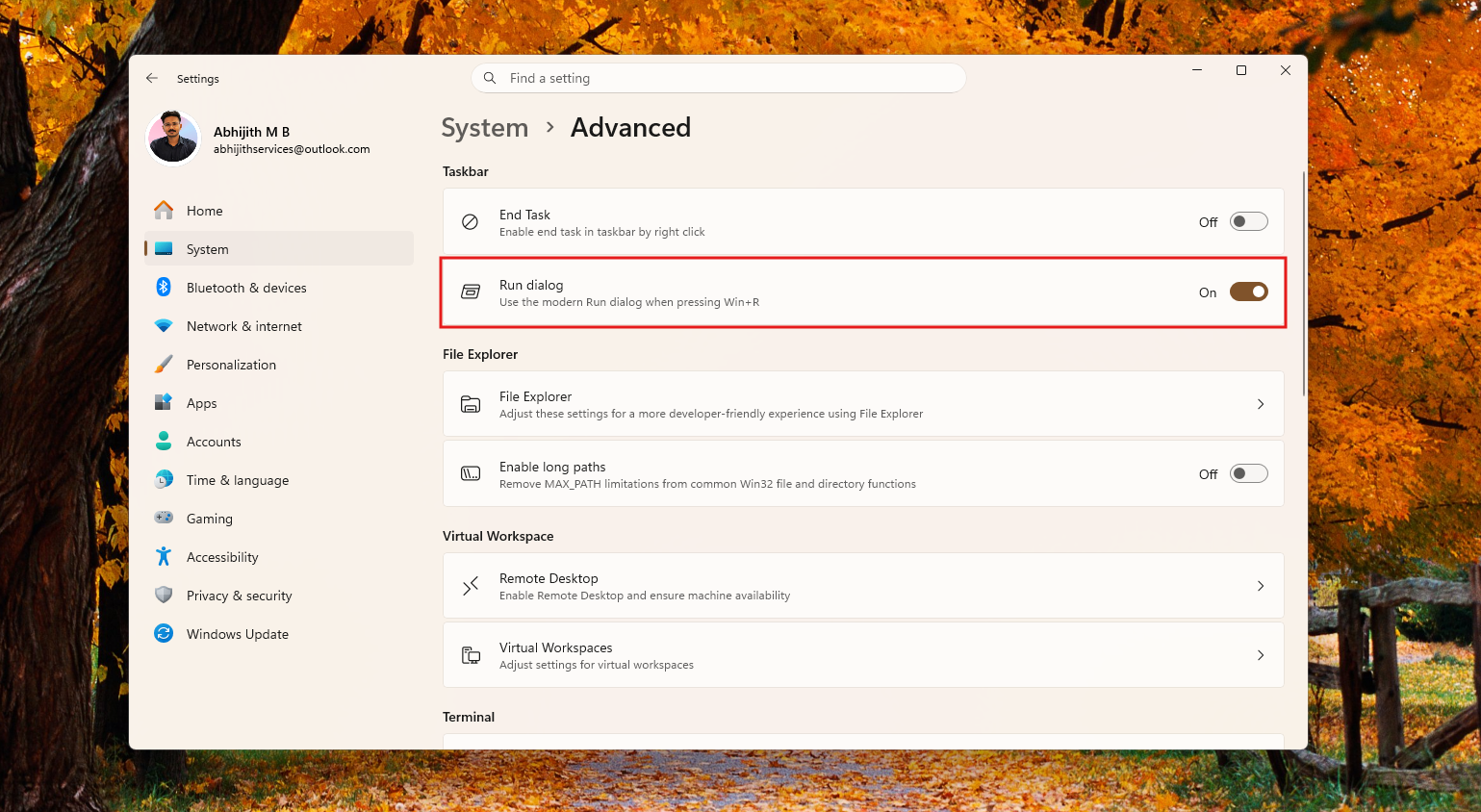Click the back arrow in Settings
This screenshot has width=1481, height=812.
tap(152, 78)
